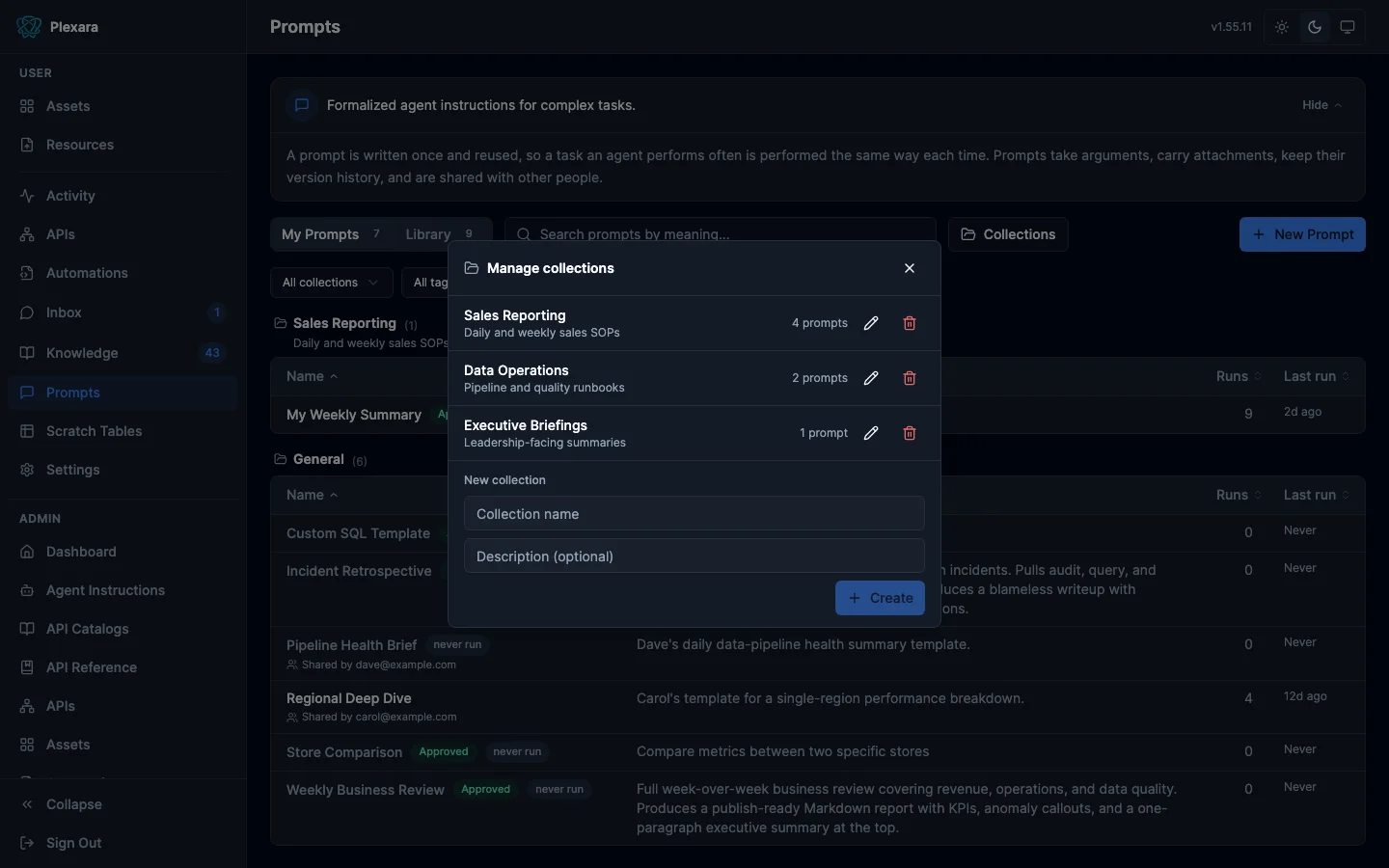Screen dimensions: 1389x868
Task: Open the My Weekly Summary prompt
Action: point(354,415)
